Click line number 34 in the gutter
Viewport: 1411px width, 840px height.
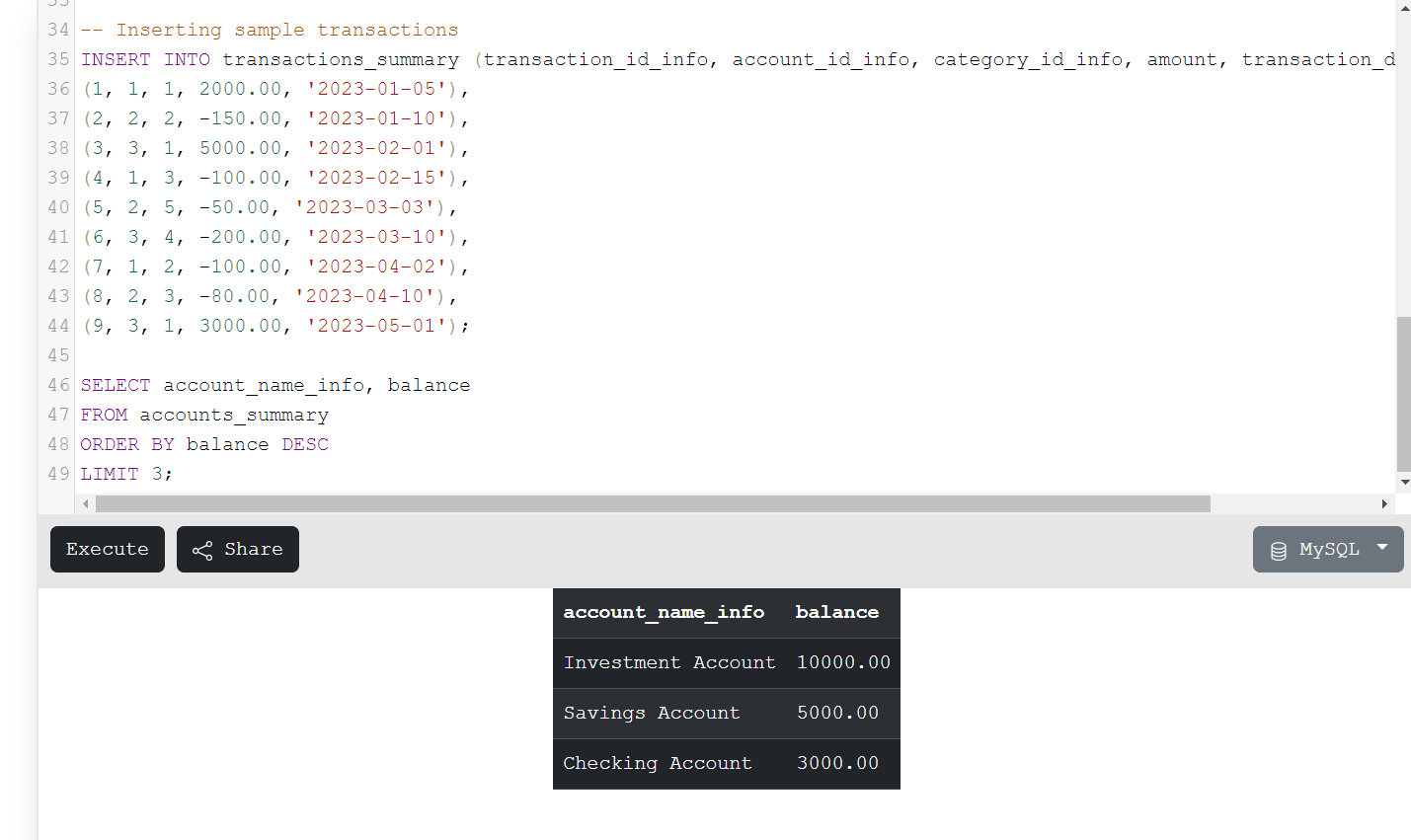(x=58, y=30)
